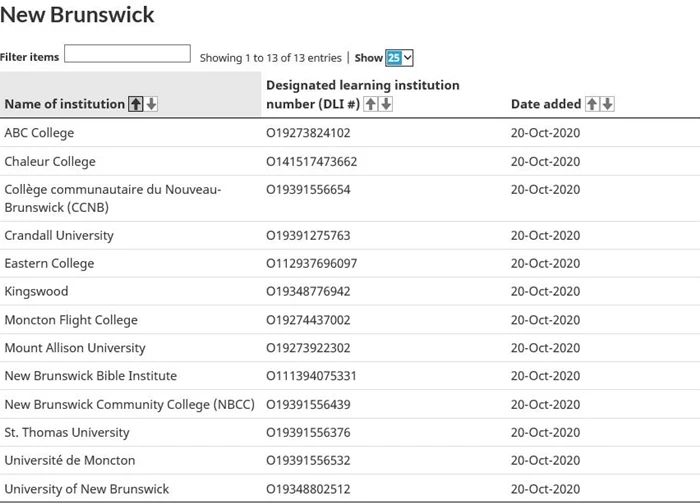
Task: Click DLI number O19348802512
Action: (x=308, y=489)
